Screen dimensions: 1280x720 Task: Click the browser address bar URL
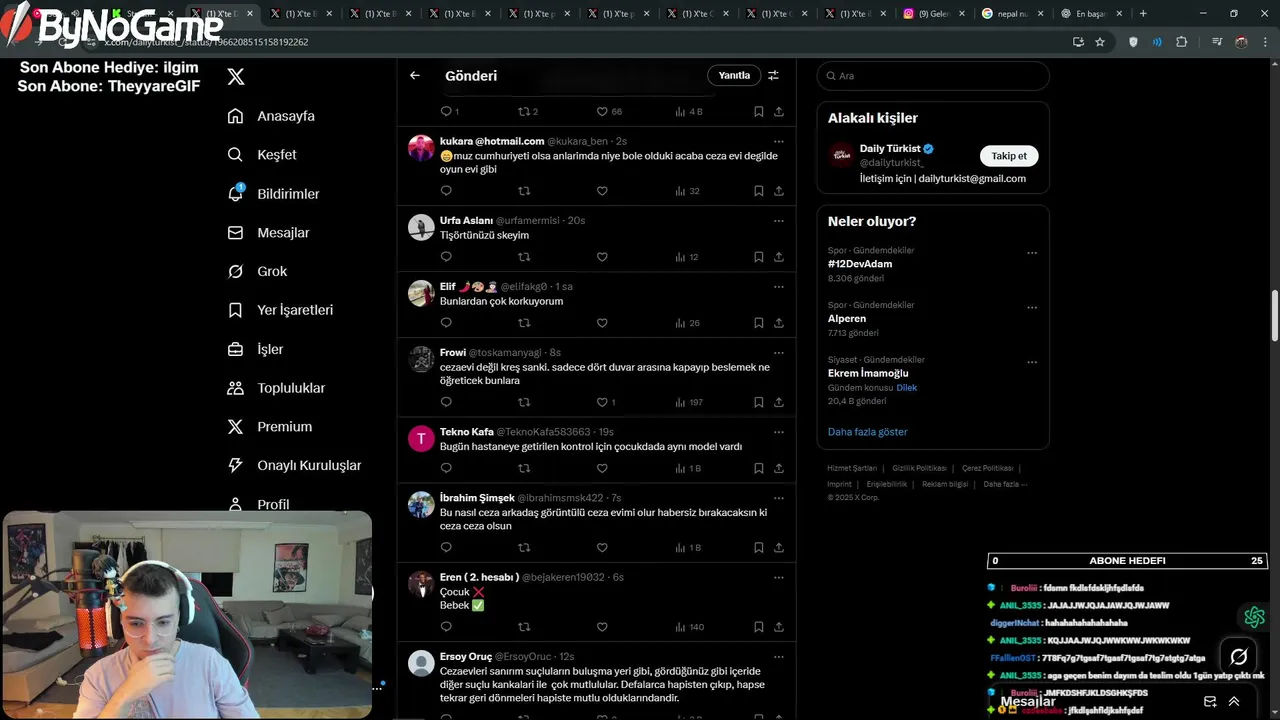[207, 42]
